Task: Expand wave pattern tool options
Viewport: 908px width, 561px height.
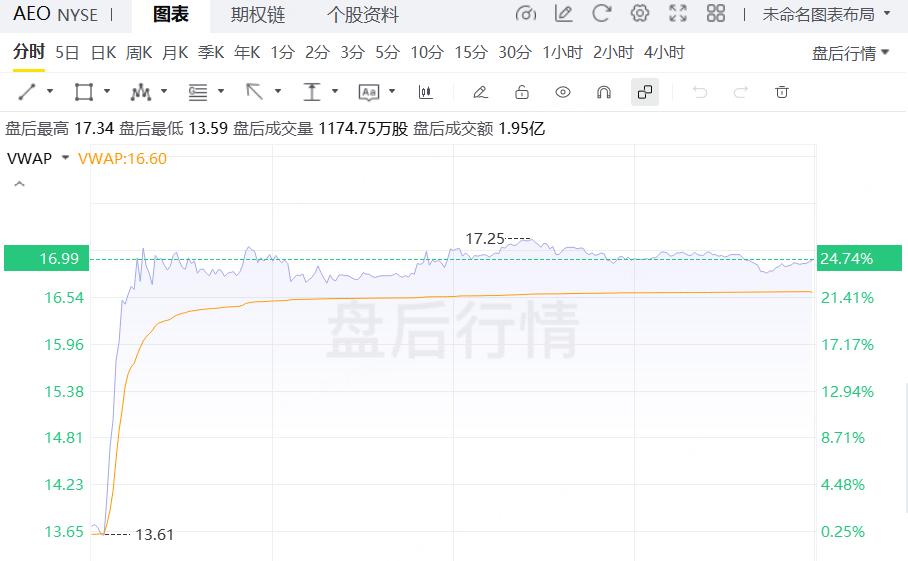Action: pos(164,91)
